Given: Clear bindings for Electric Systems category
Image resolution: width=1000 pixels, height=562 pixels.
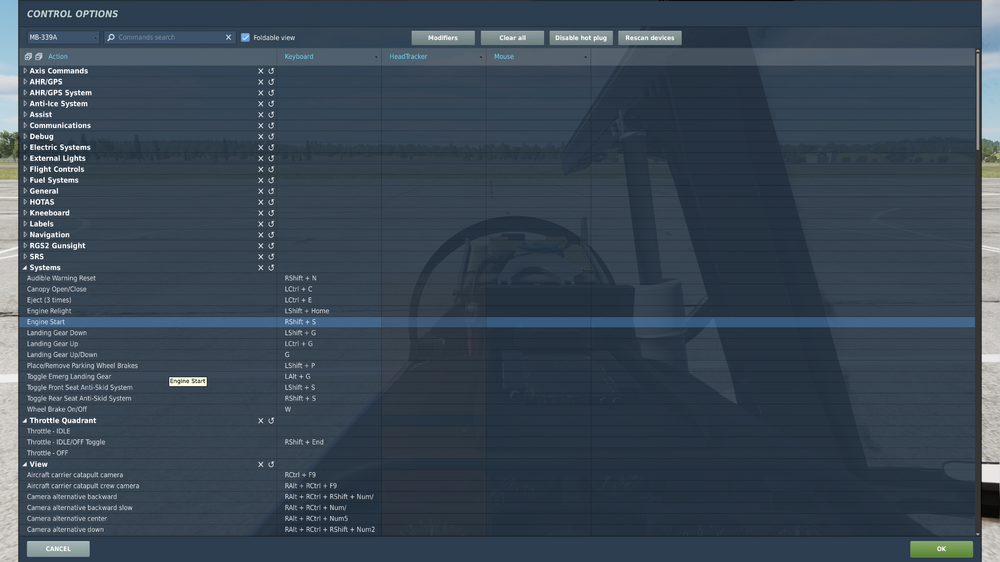Looking at the screenshot, I should click(x=260, y=147).
